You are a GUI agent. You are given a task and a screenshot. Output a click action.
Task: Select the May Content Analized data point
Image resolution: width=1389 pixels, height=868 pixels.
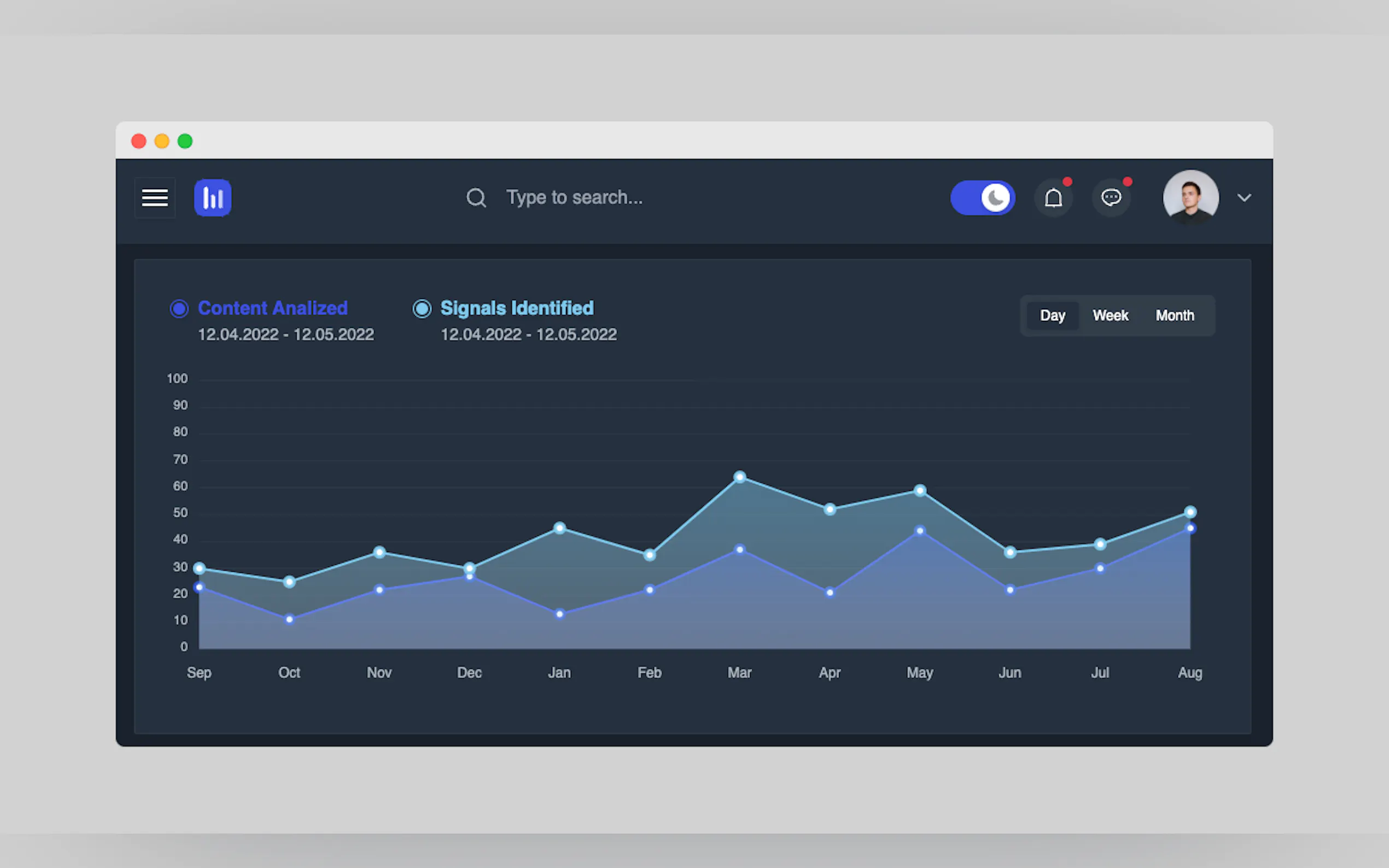coord(920,530)
